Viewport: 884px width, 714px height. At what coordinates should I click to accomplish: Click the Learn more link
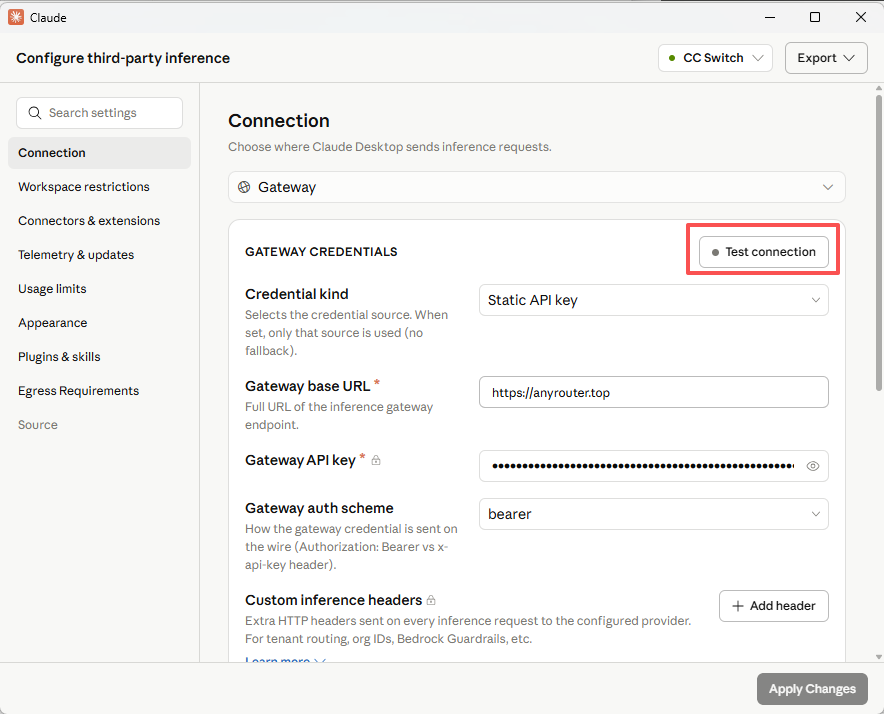tap(285, 660)
